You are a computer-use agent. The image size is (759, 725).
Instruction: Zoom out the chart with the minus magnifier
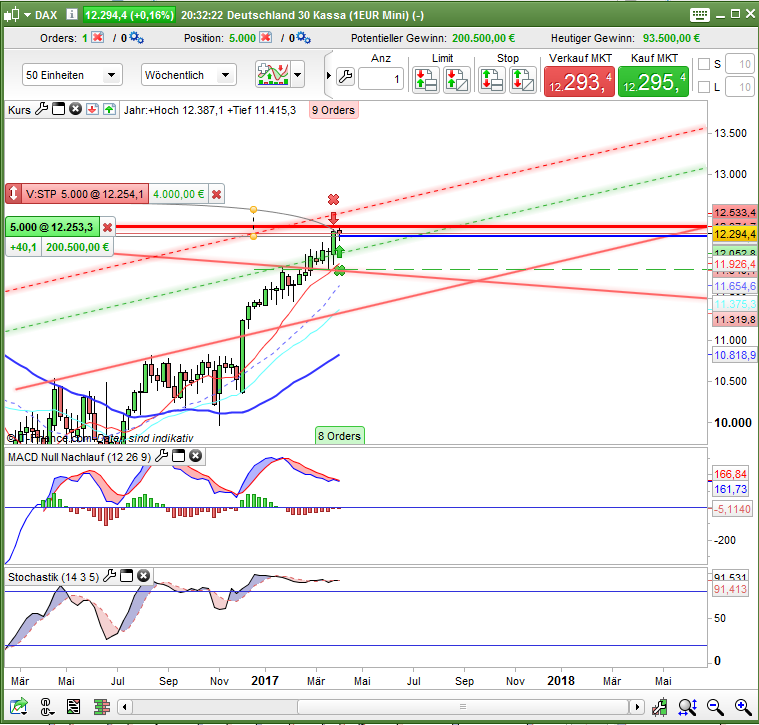(x=715, y=708)
